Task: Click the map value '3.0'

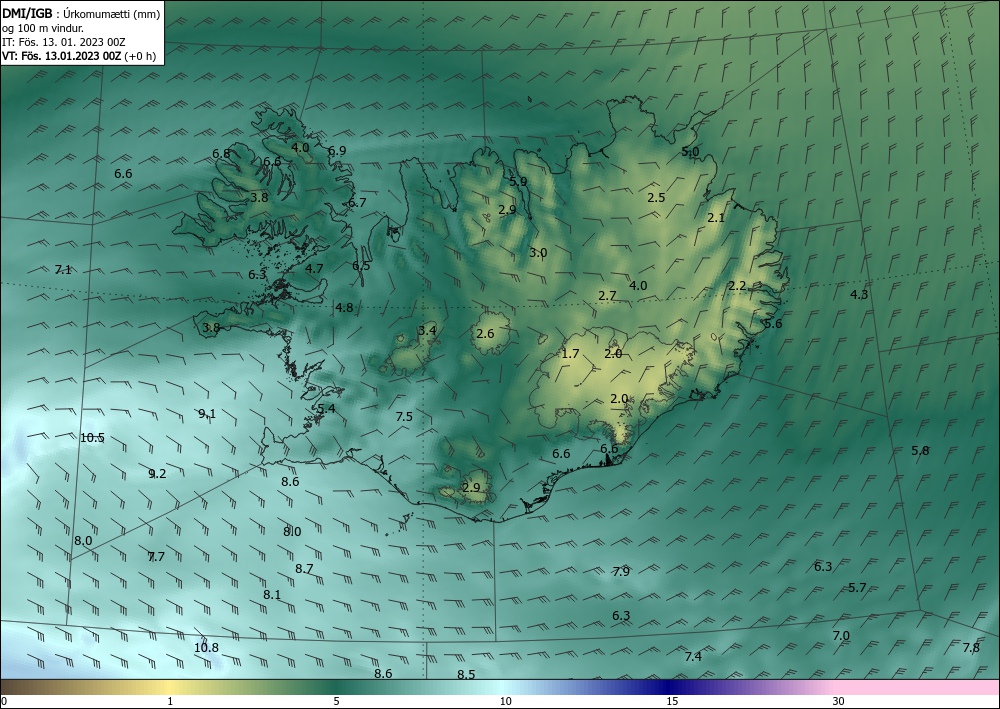Action: point(538,253)
